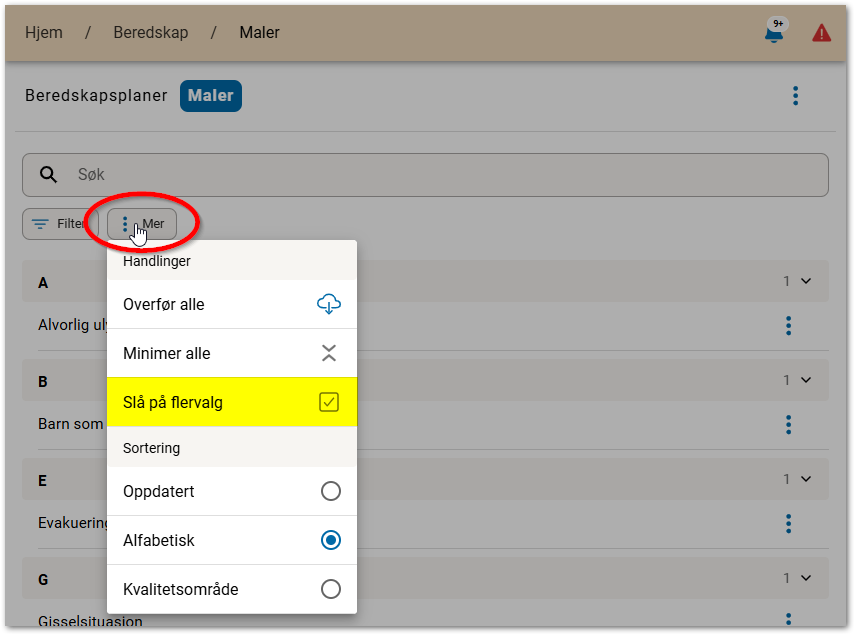Open the Filter button
Image resolution: width=855 pixels, height=635 pixels.
58,224
